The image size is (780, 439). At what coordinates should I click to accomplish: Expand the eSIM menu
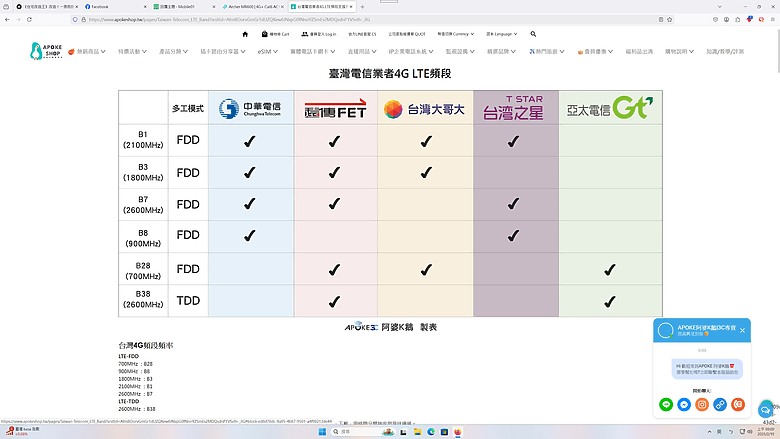pyautogui.click(x=268, y=52)
